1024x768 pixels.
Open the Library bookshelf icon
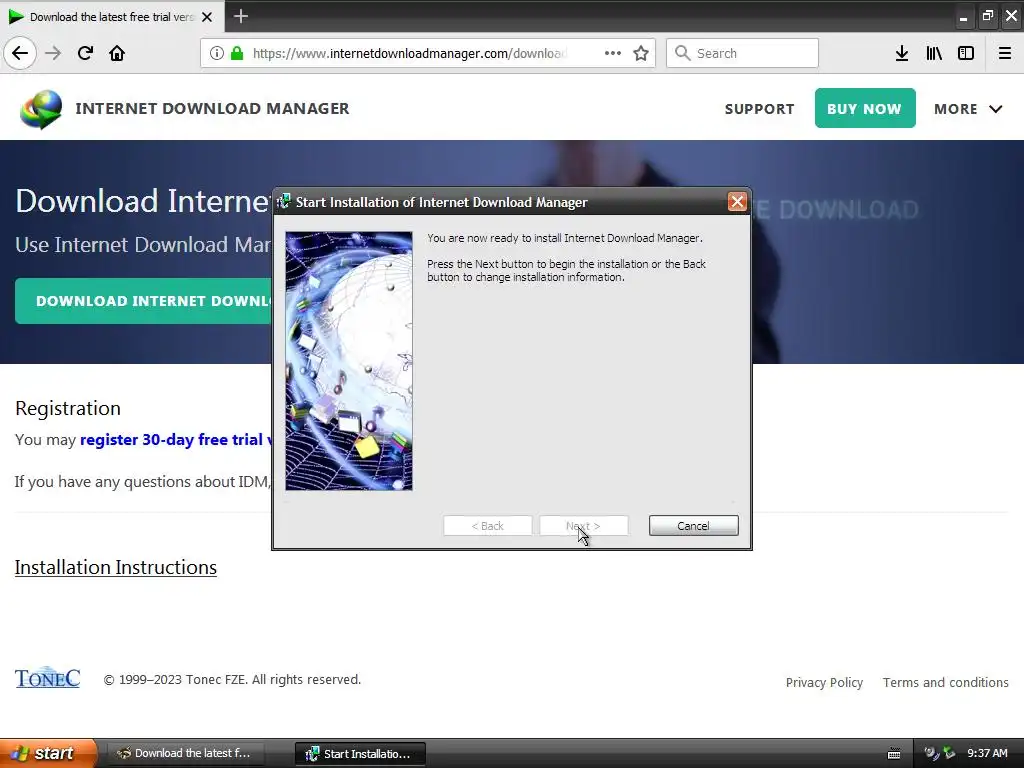tap(934, 53)
